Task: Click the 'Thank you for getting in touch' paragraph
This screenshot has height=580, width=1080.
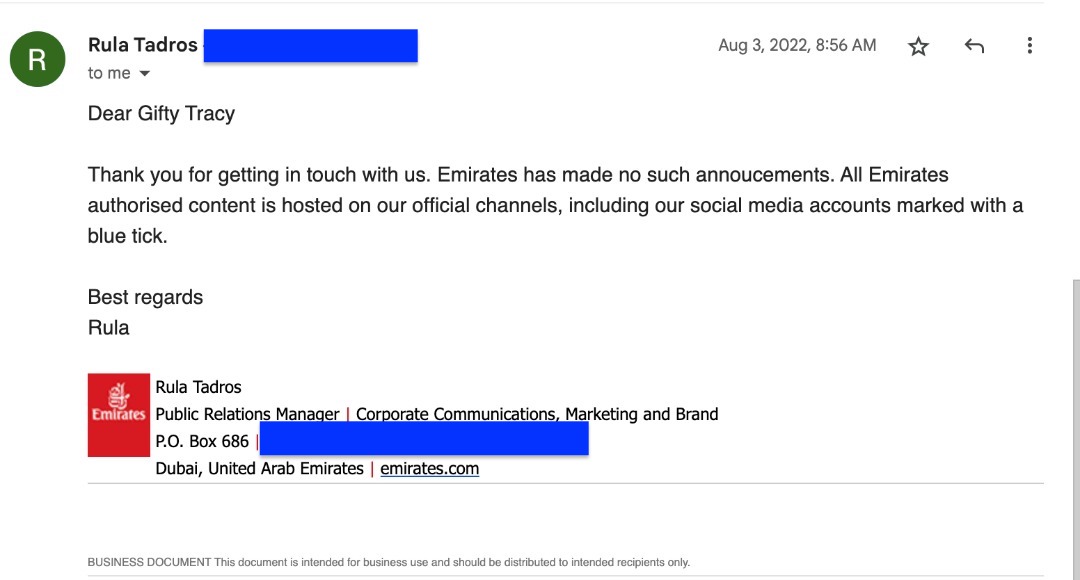Action: pyautogui.click(x=555, y=205)
